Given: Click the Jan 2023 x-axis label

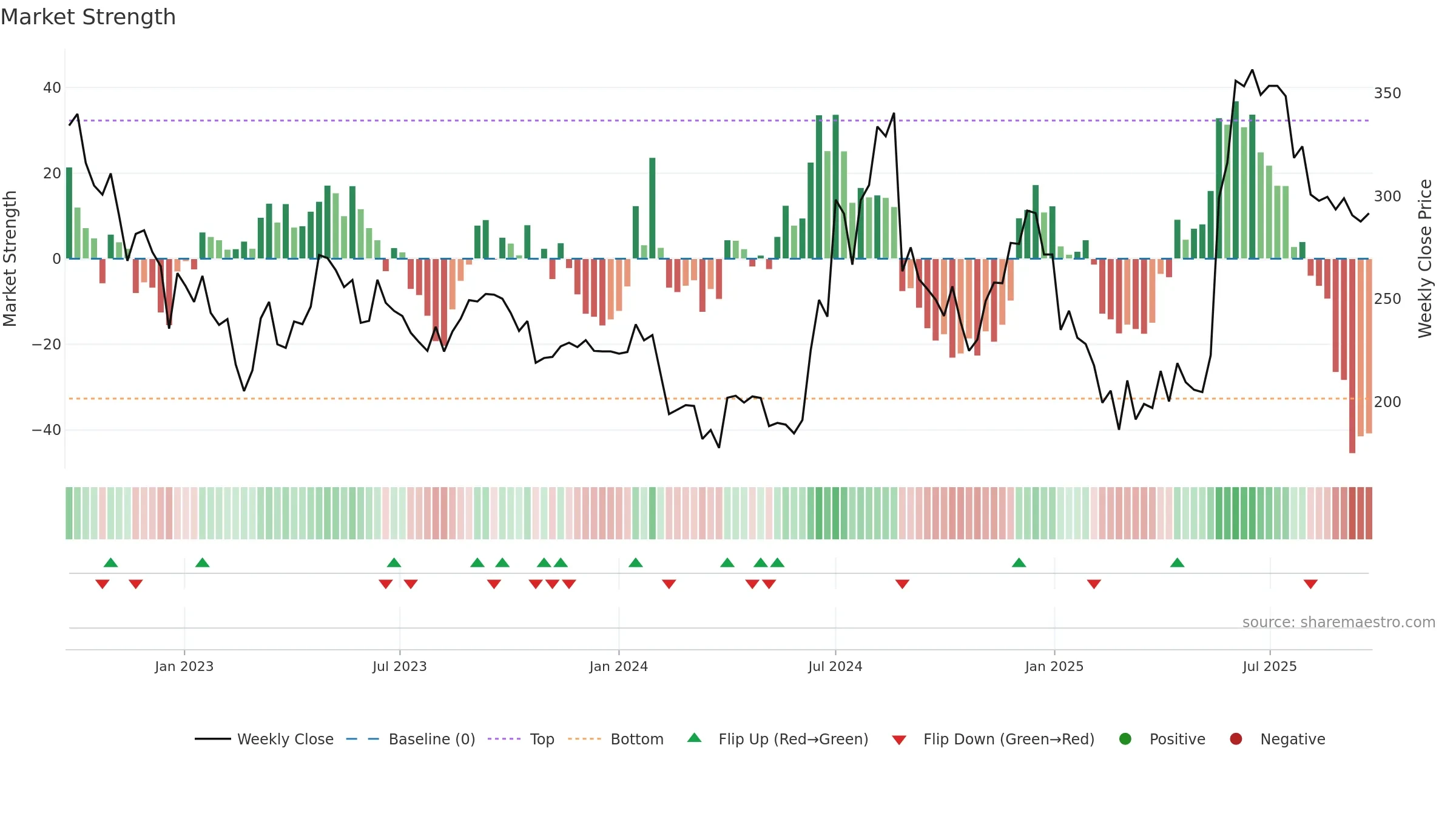Looking at the screenshot, I should point(184,667).
